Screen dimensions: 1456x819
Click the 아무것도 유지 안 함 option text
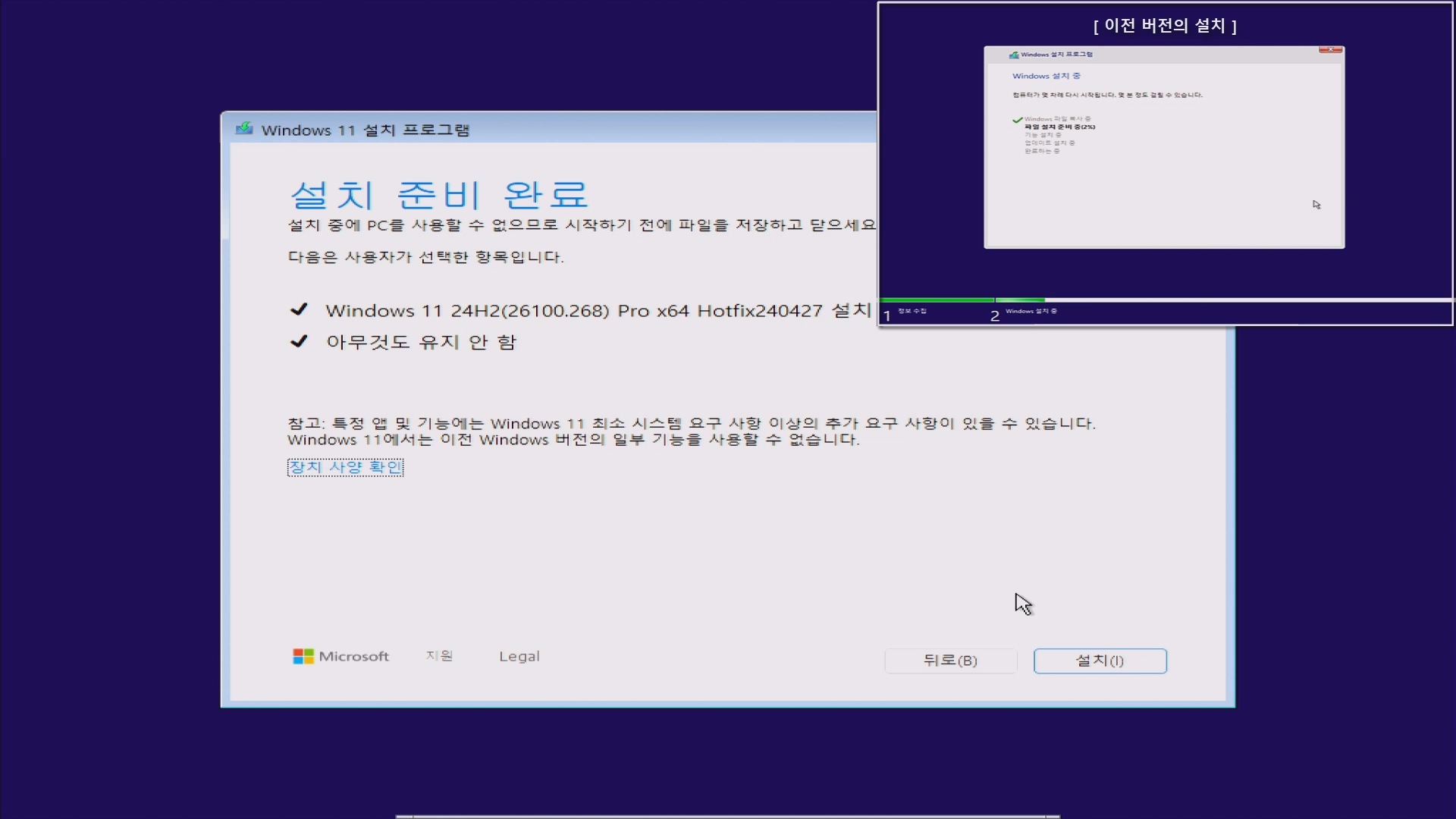pos(421,342)
